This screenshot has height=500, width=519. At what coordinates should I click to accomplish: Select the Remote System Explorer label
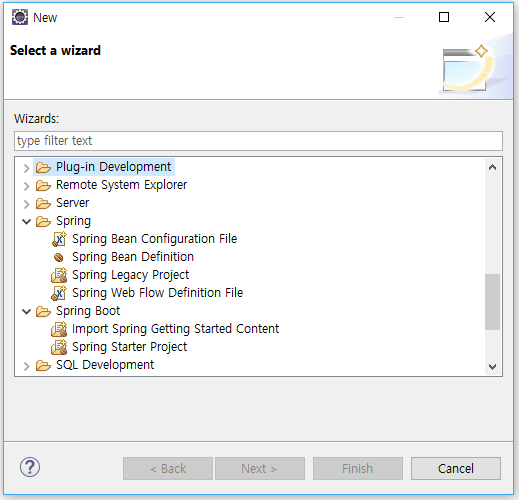click(x=122, y=185)
